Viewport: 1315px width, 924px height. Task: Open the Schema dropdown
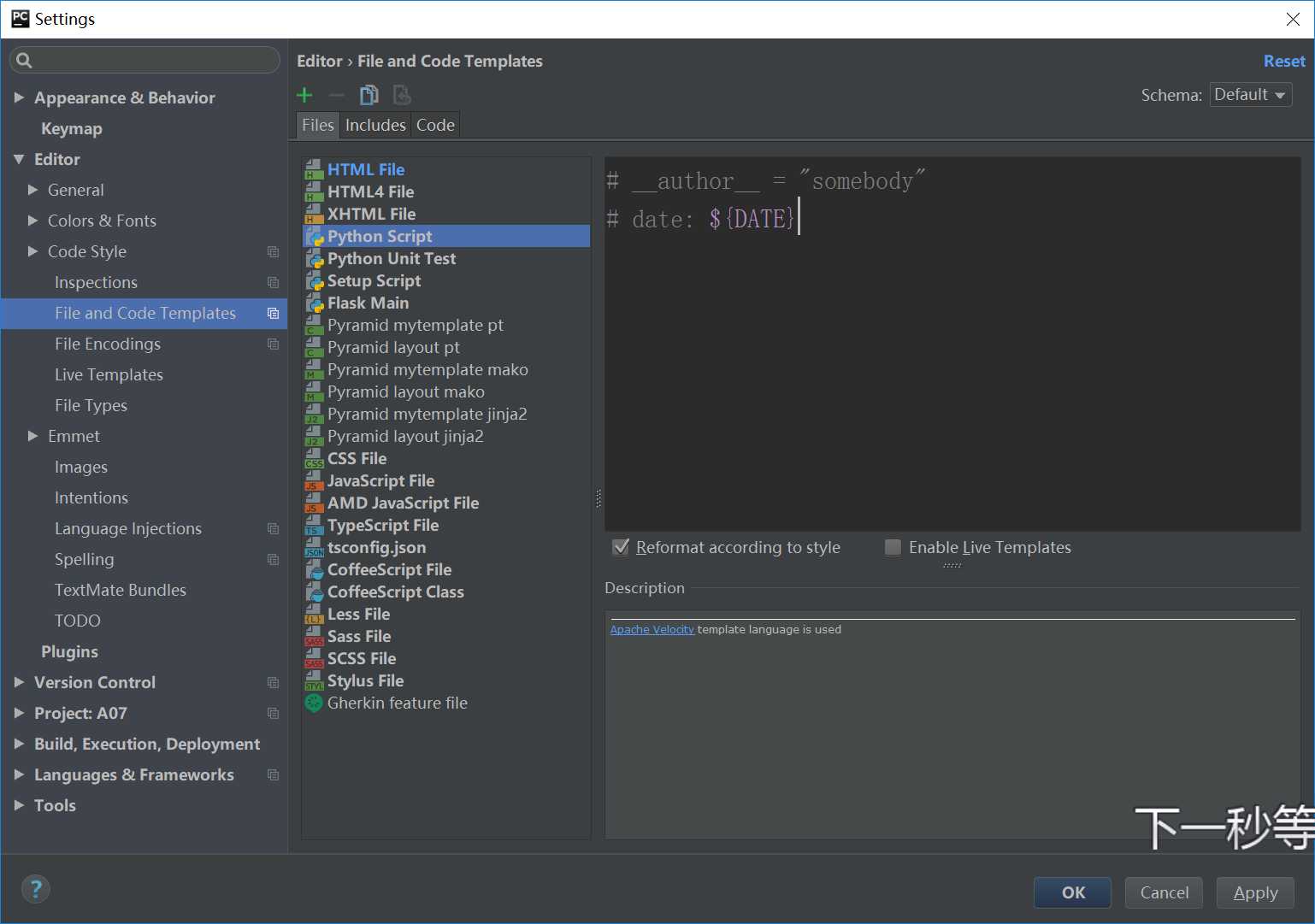point(1250,95)
